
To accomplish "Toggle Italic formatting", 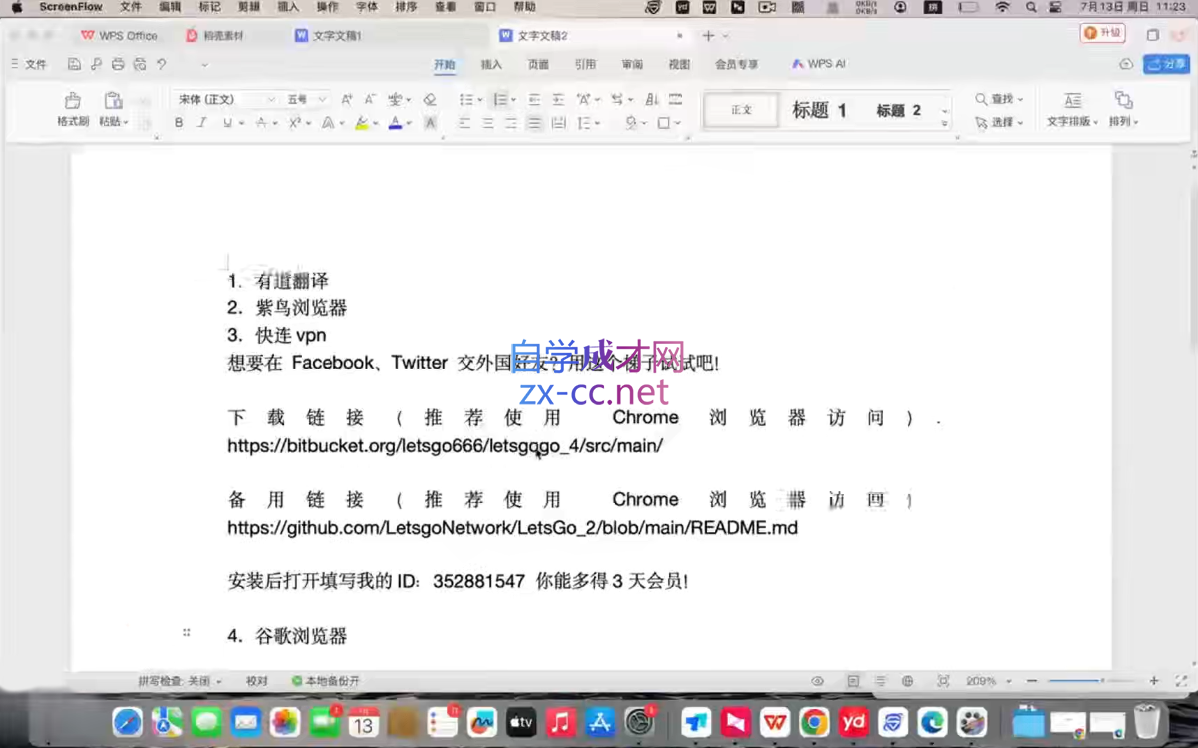I will (x=202, y=123).
